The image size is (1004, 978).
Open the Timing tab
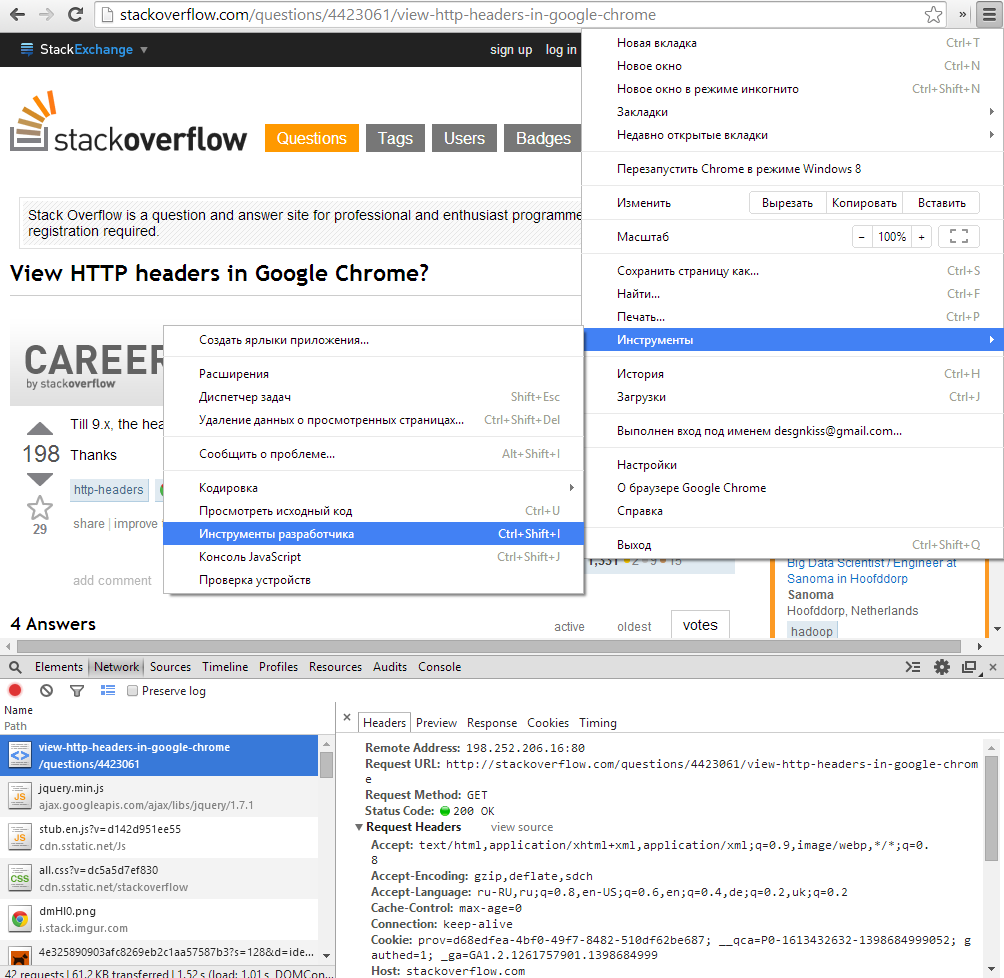pyautogui.click(x=598, y=722)
